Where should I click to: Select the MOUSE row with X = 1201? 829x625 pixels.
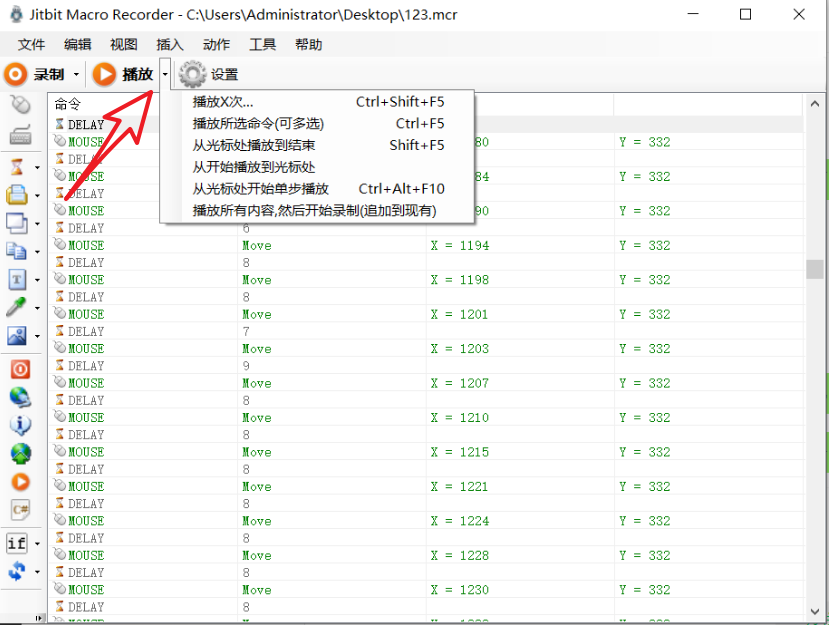[x=426, y=314]
